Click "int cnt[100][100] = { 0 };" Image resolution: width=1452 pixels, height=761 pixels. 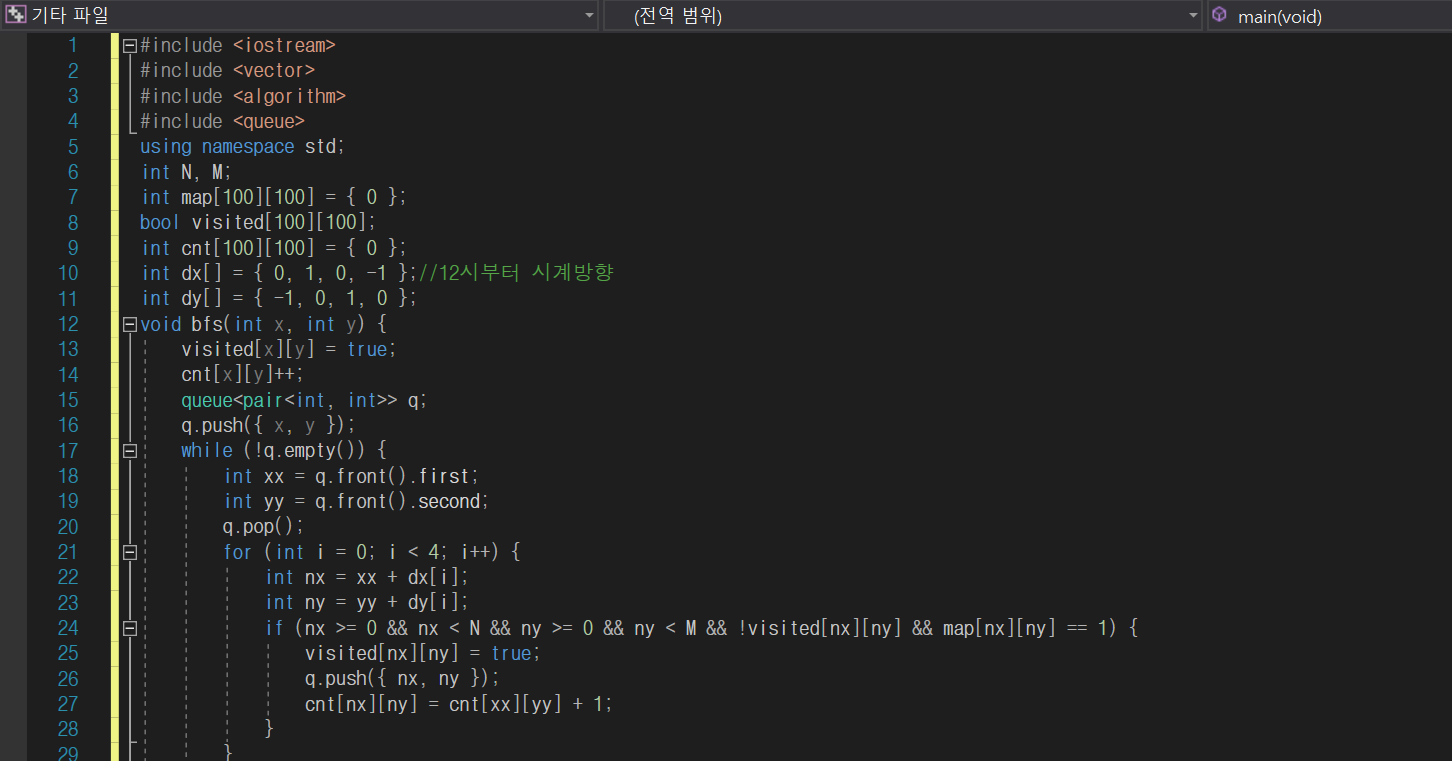tap(274, 248)
